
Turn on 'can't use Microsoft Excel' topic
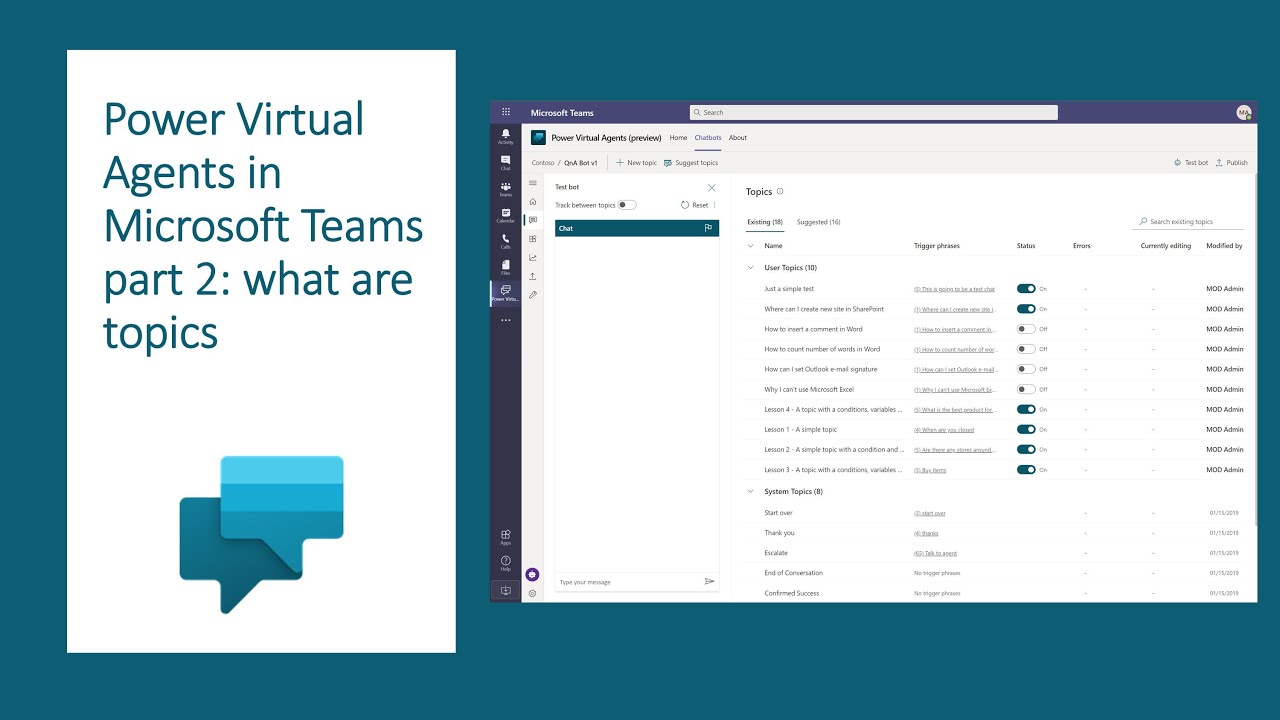(x=1026, y=389)
